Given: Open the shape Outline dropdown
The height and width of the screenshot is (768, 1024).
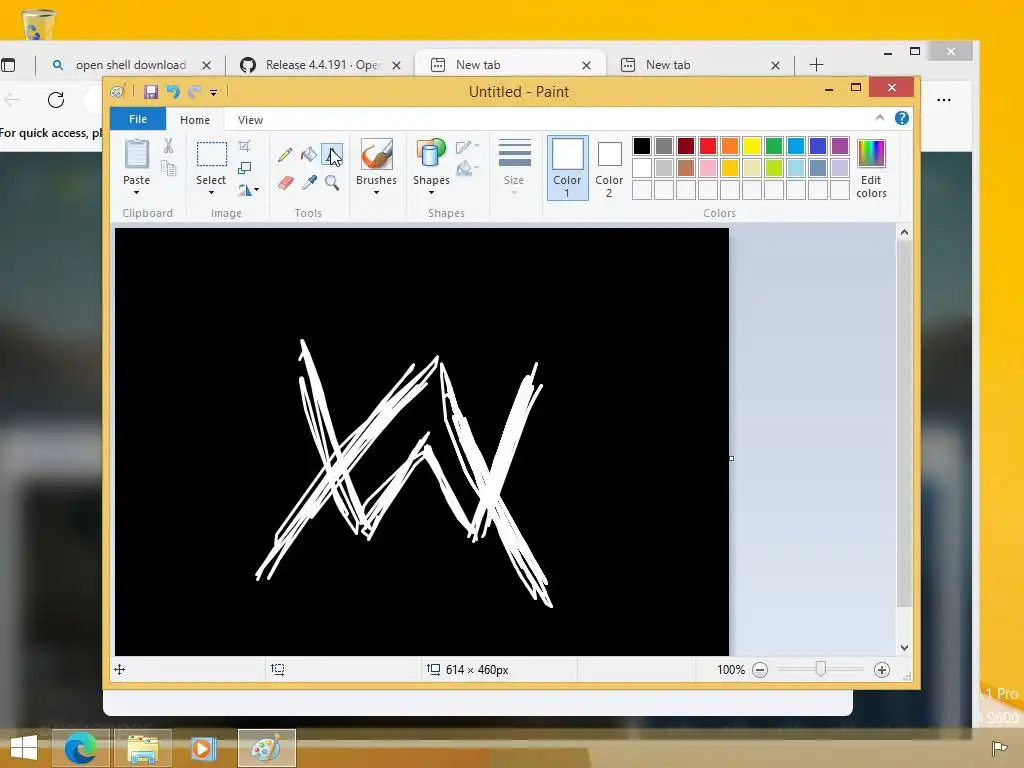Looking at the screenshot, I should tap(467, 147).
